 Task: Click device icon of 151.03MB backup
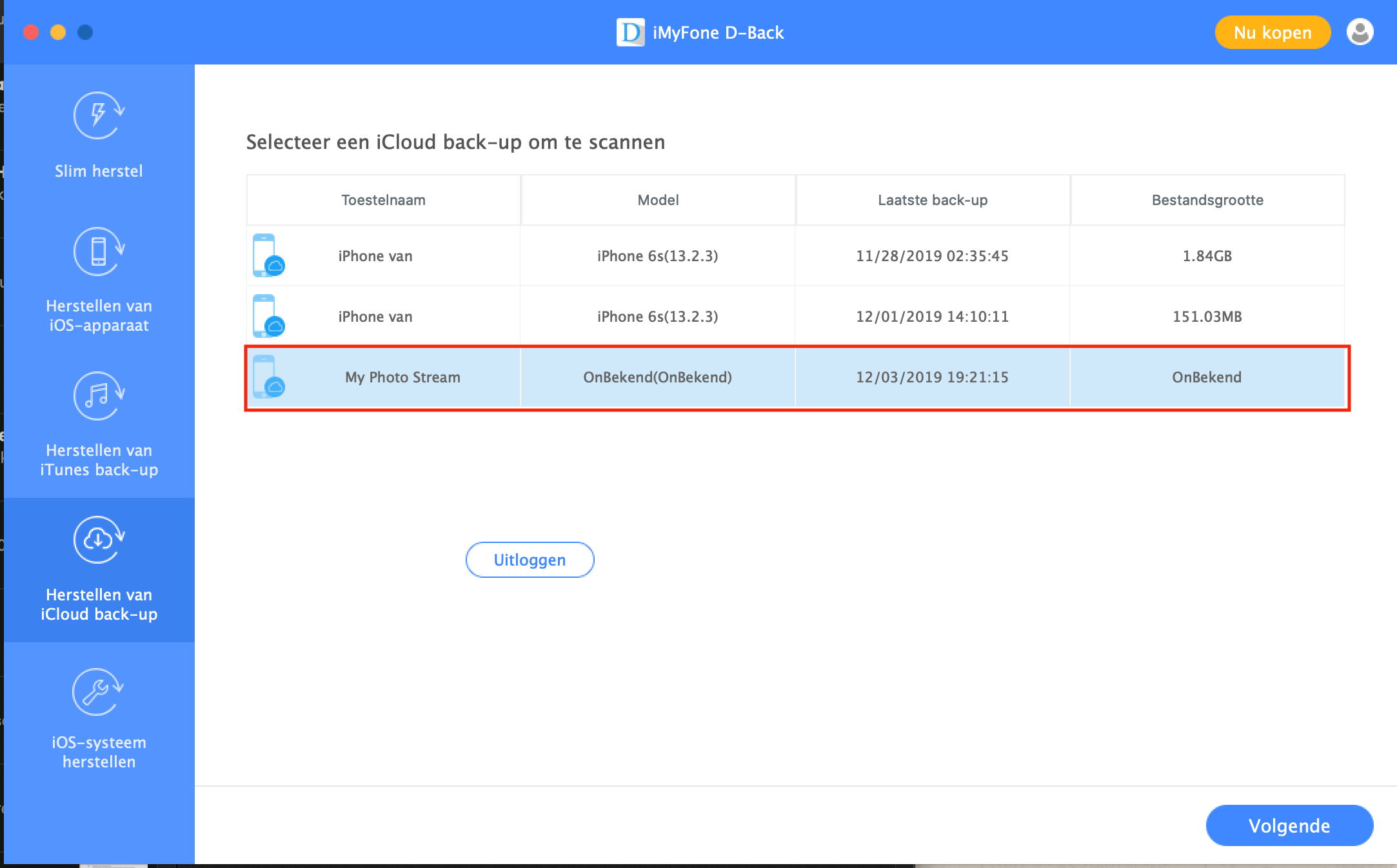coord(268,317)
